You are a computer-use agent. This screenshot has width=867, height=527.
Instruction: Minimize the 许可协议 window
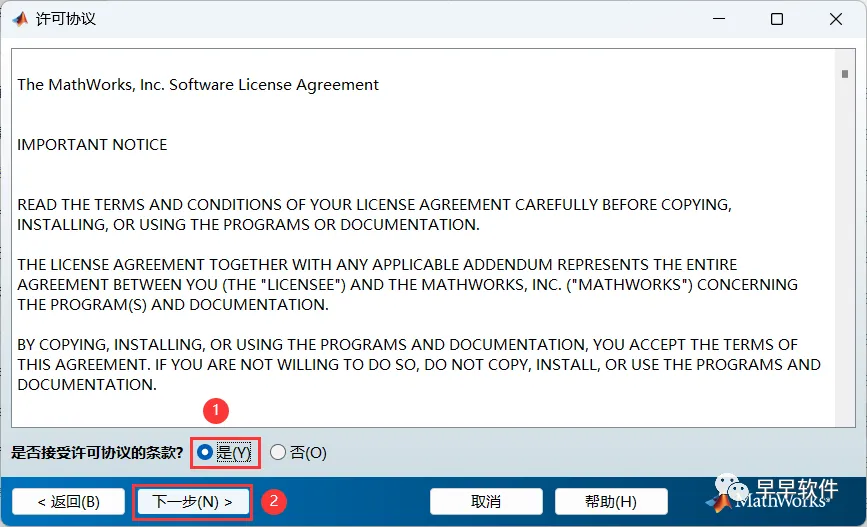(x=719, y=19)
